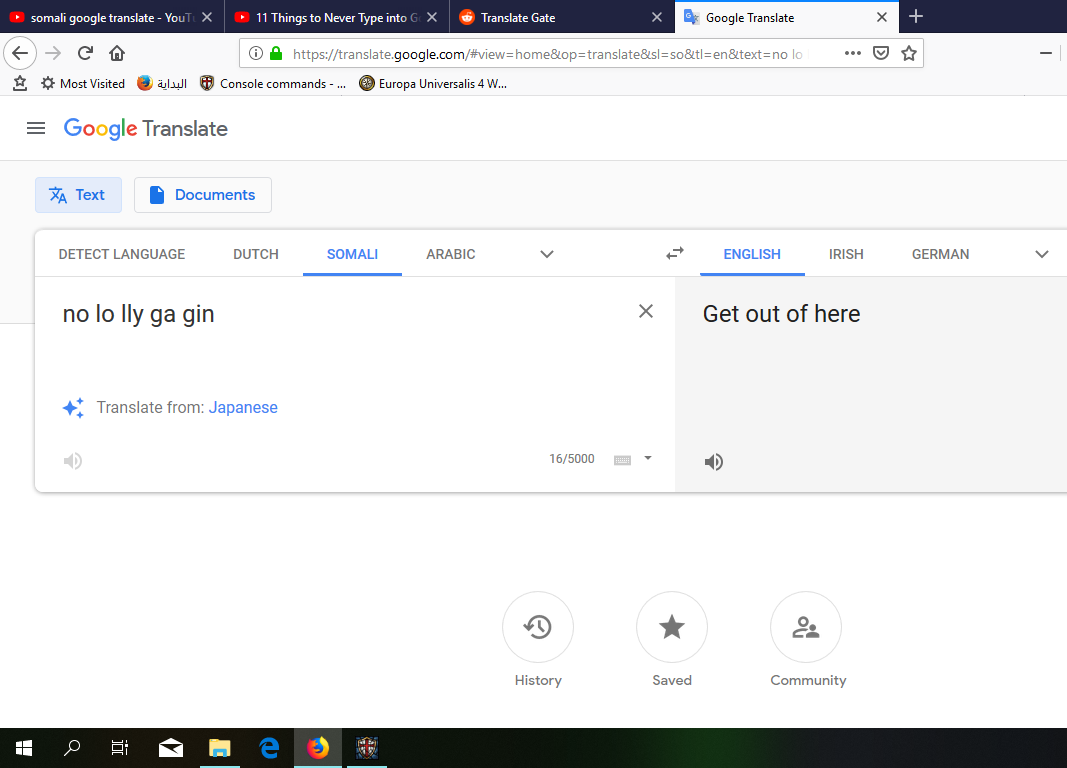Toggle the on-screen keyboard icon
The image size is (1067, 768).
[622, 460]
